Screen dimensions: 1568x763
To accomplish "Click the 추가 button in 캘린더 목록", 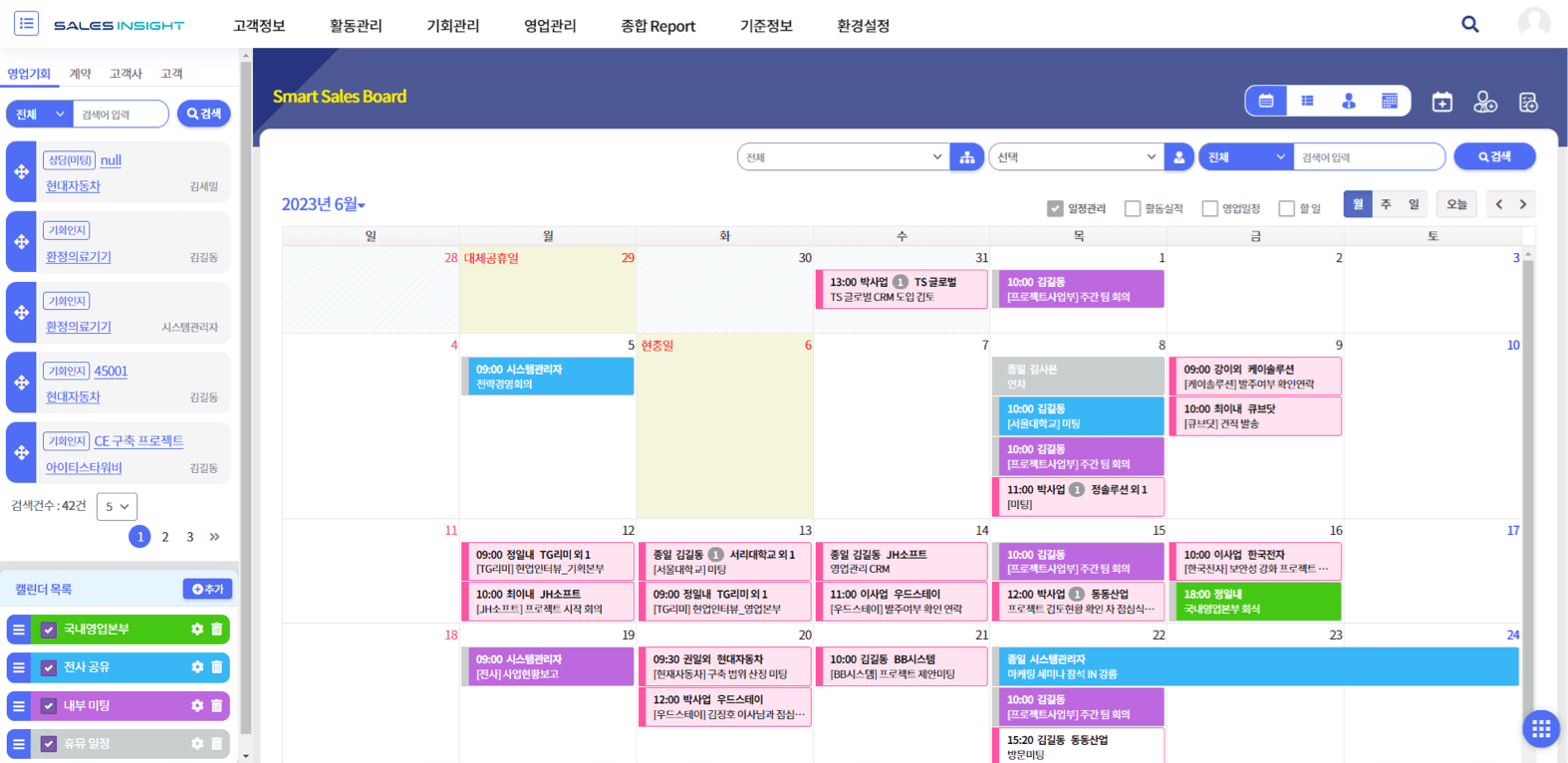I will 207,589.
